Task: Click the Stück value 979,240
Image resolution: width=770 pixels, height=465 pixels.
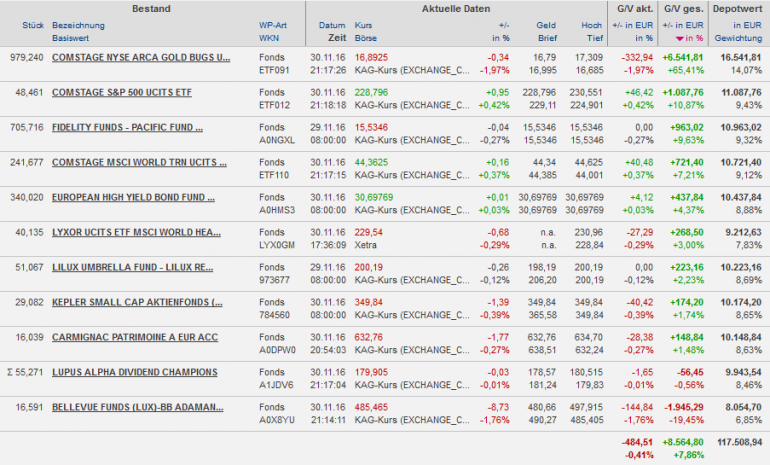Action: tap(27, 57)
